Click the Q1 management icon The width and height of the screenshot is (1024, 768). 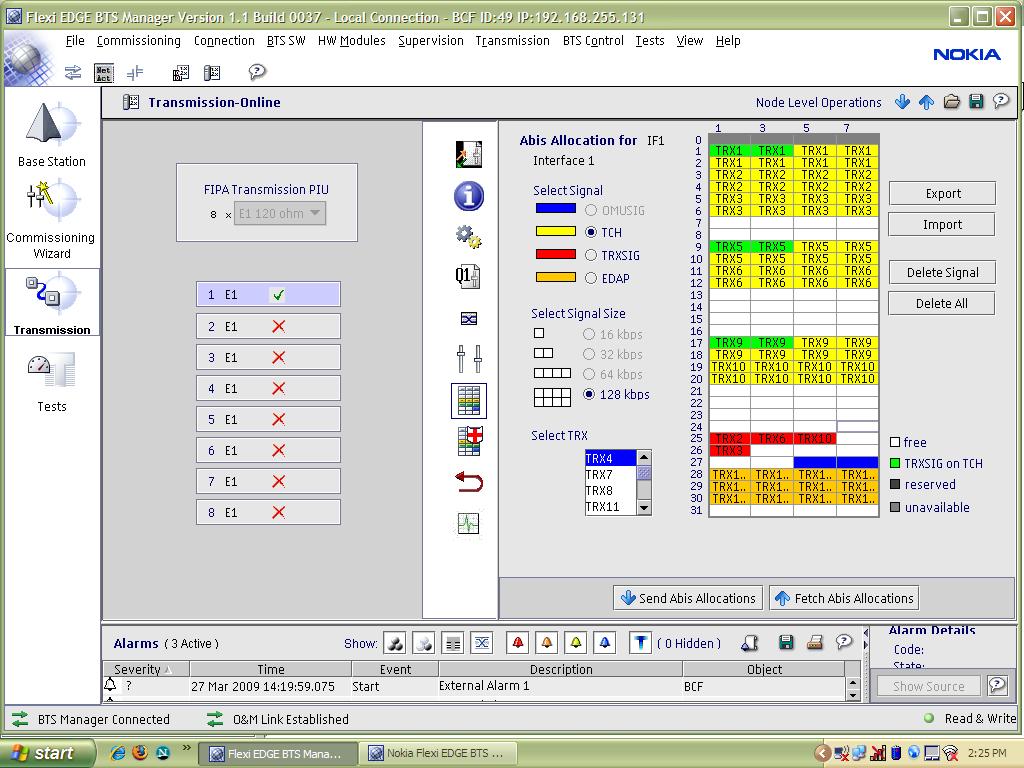coord(468,277)
